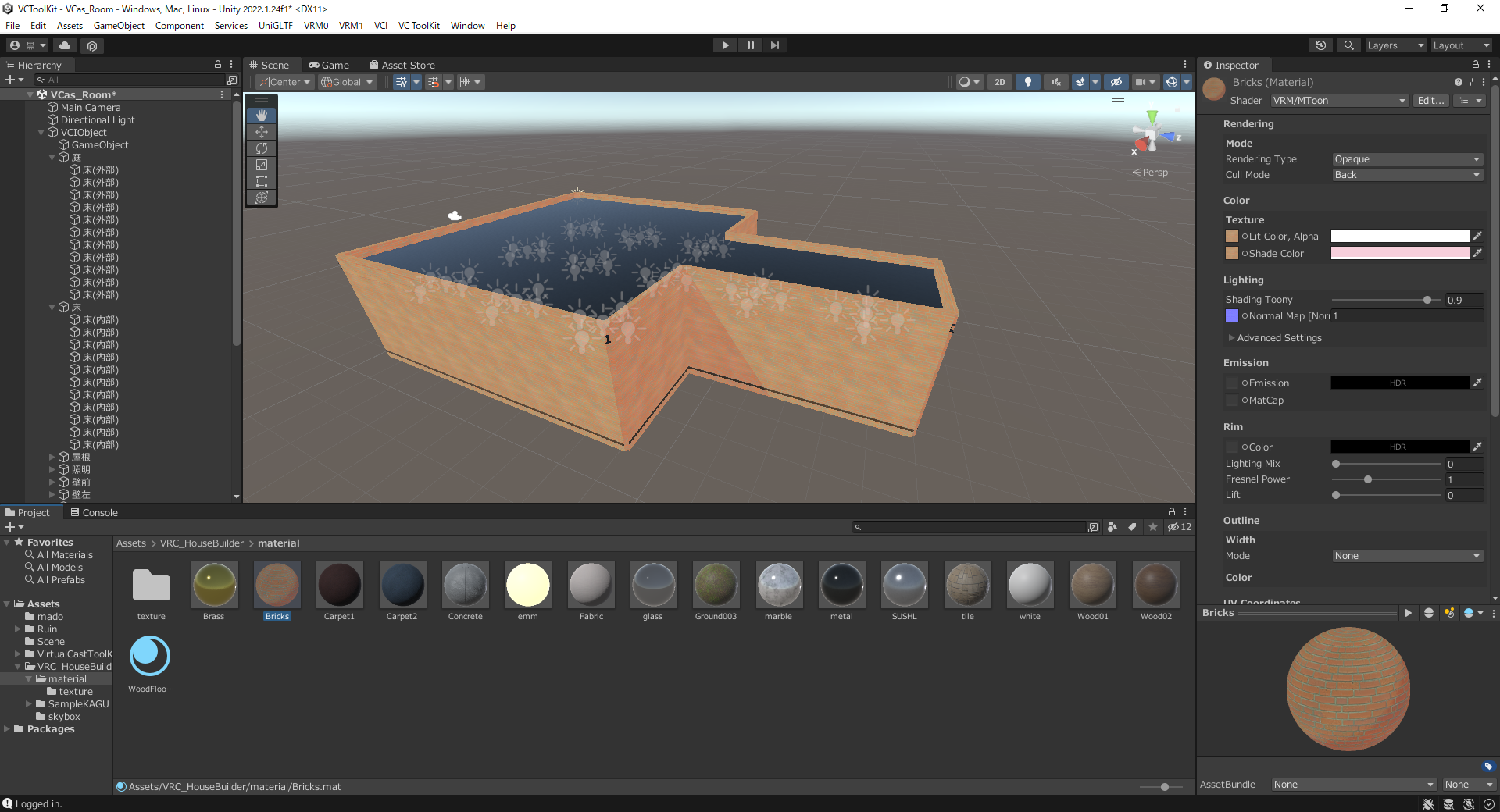Open the Account icon in toolbar

(x=27, y=45)
